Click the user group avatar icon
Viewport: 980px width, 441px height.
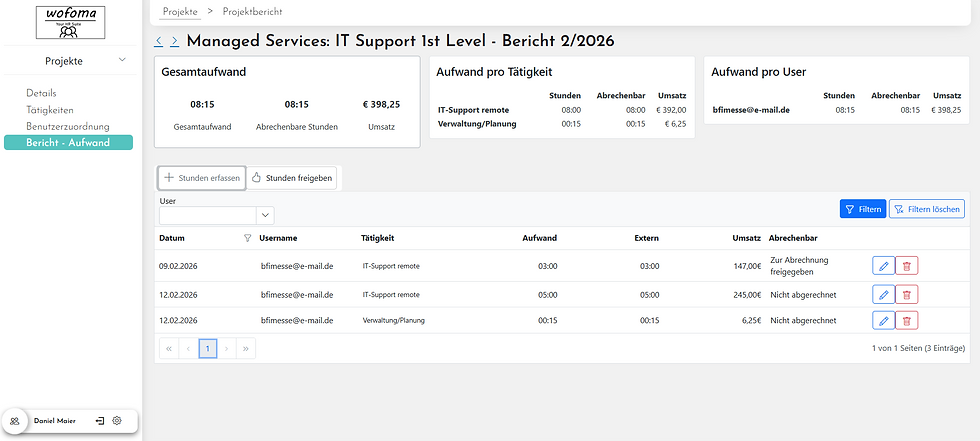[x=15, y=421]
